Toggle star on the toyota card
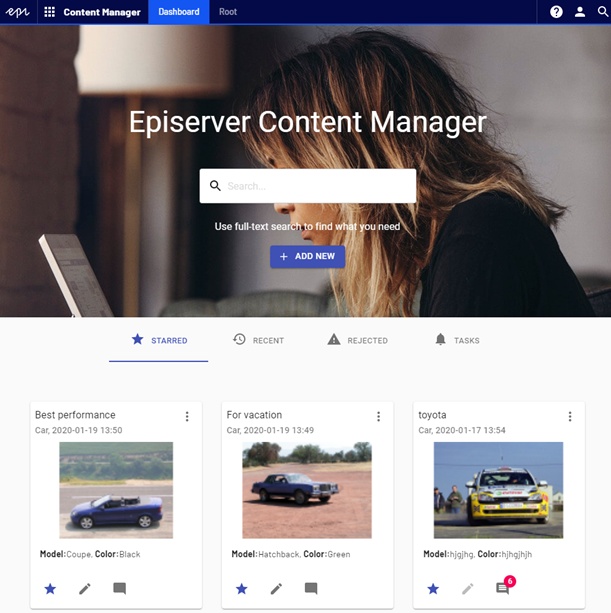The height and width of the screenshot is (613, 611). 433,589
